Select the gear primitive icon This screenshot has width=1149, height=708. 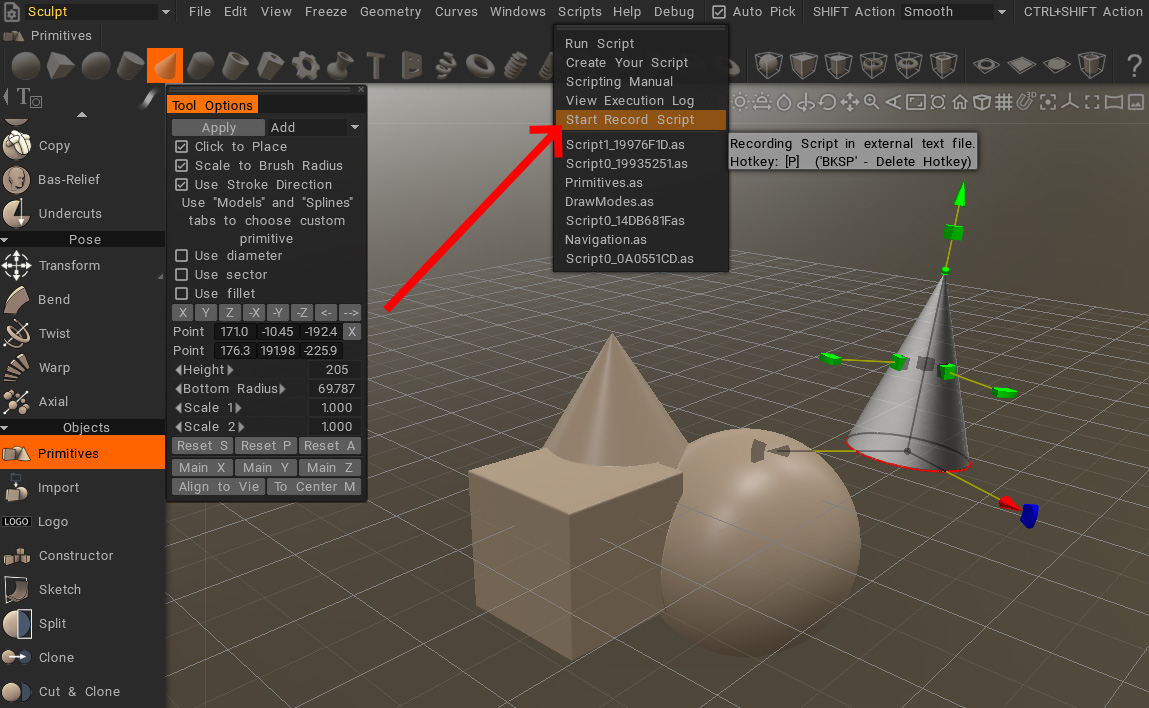305,66
